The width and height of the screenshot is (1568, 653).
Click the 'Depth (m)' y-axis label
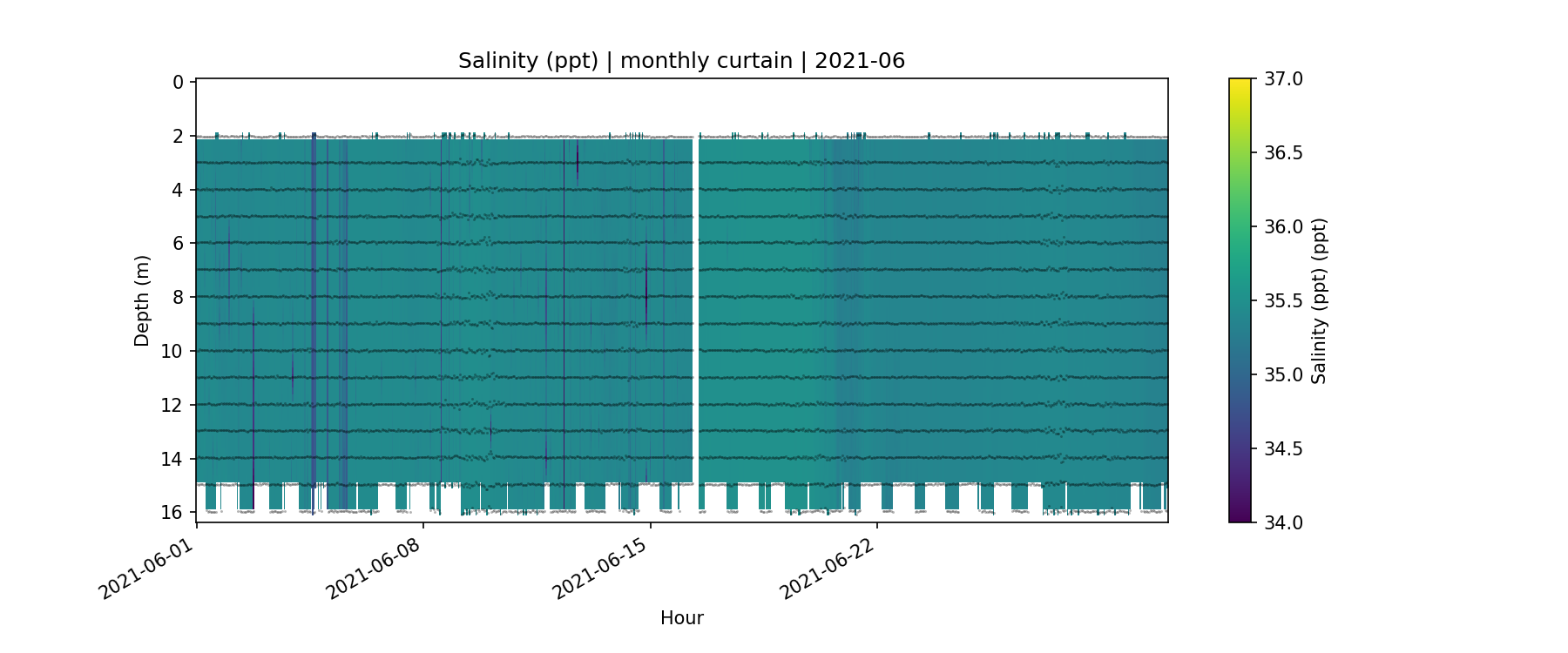pos(142,300)
